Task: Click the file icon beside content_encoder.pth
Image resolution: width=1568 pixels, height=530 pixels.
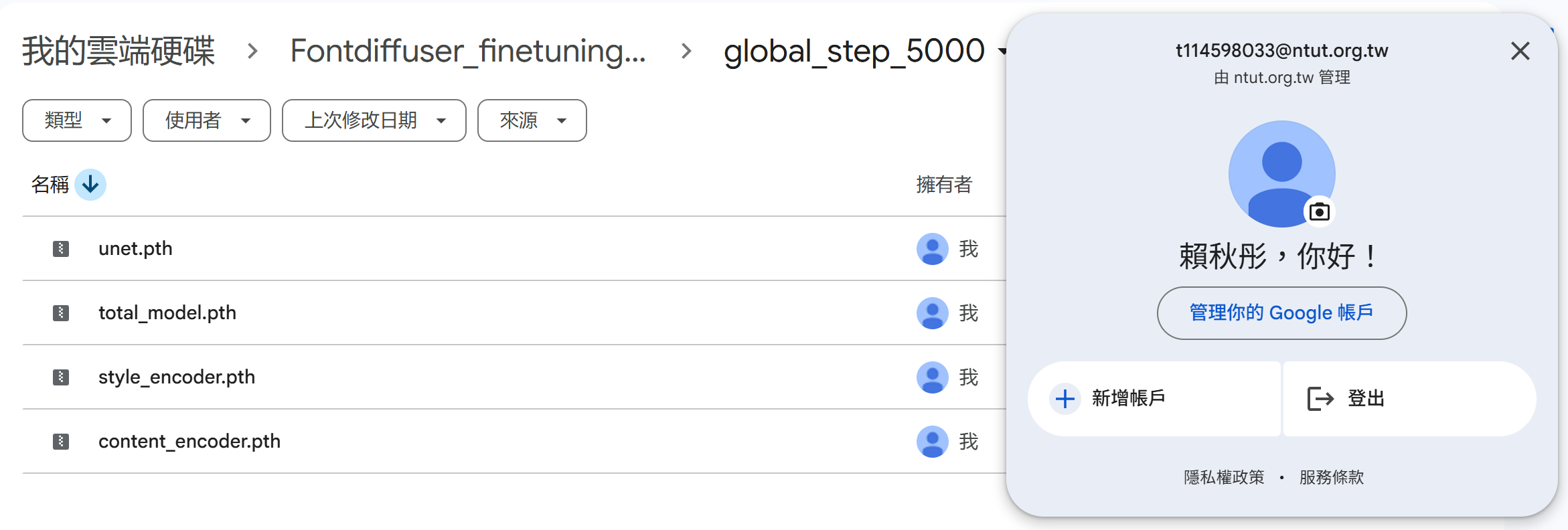Action: [61, 442]
